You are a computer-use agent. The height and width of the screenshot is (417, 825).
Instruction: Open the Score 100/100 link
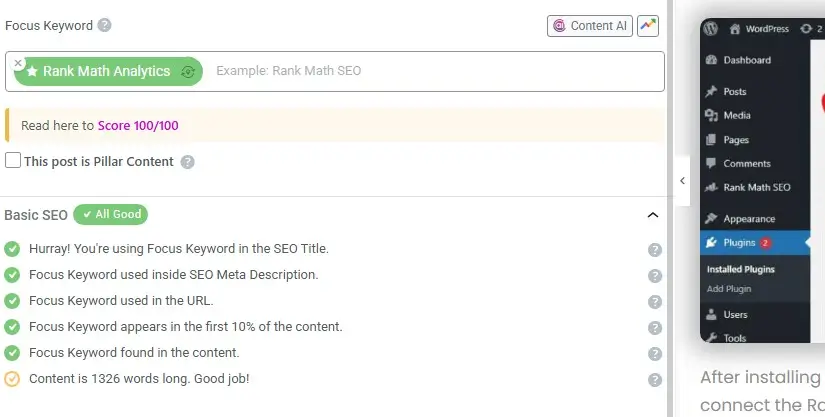(x=138, y=126)
